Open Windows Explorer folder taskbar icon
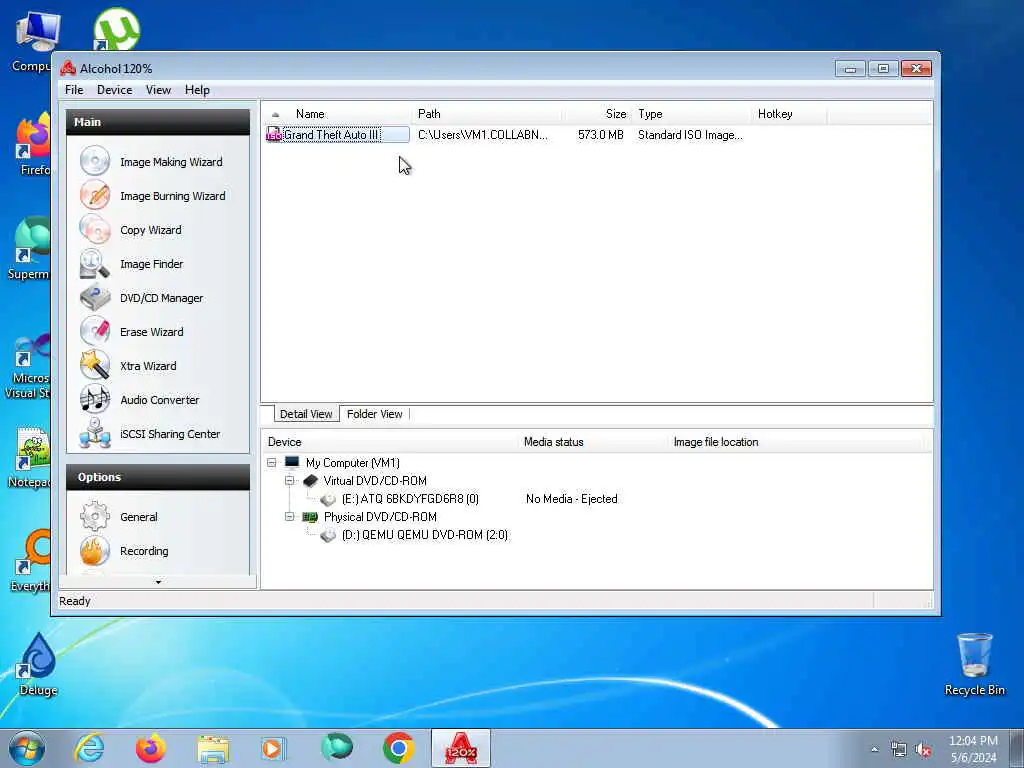The height and width of the screenshot is (768, 1024). coord(213,748)
